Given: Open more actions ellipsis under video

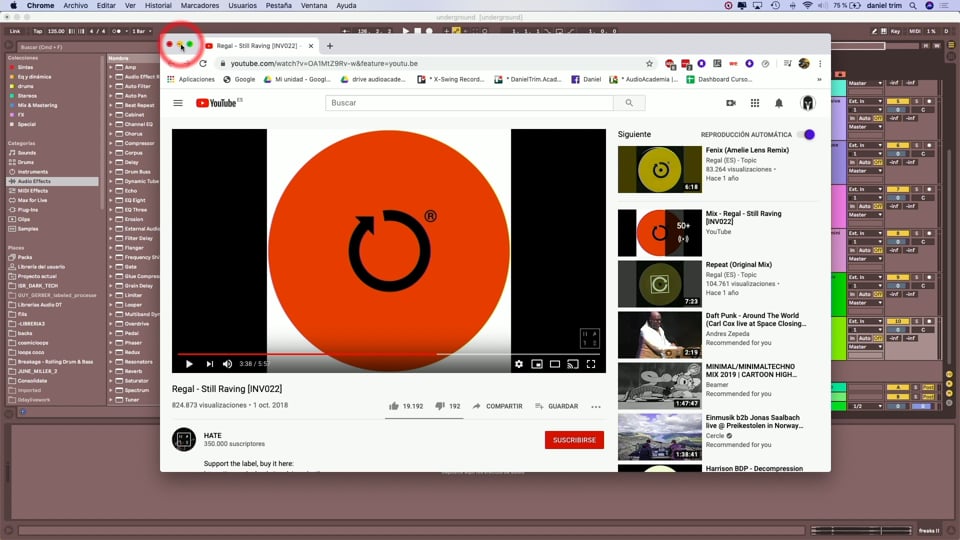Looking at the screenshot, I should tap(596, 407).
